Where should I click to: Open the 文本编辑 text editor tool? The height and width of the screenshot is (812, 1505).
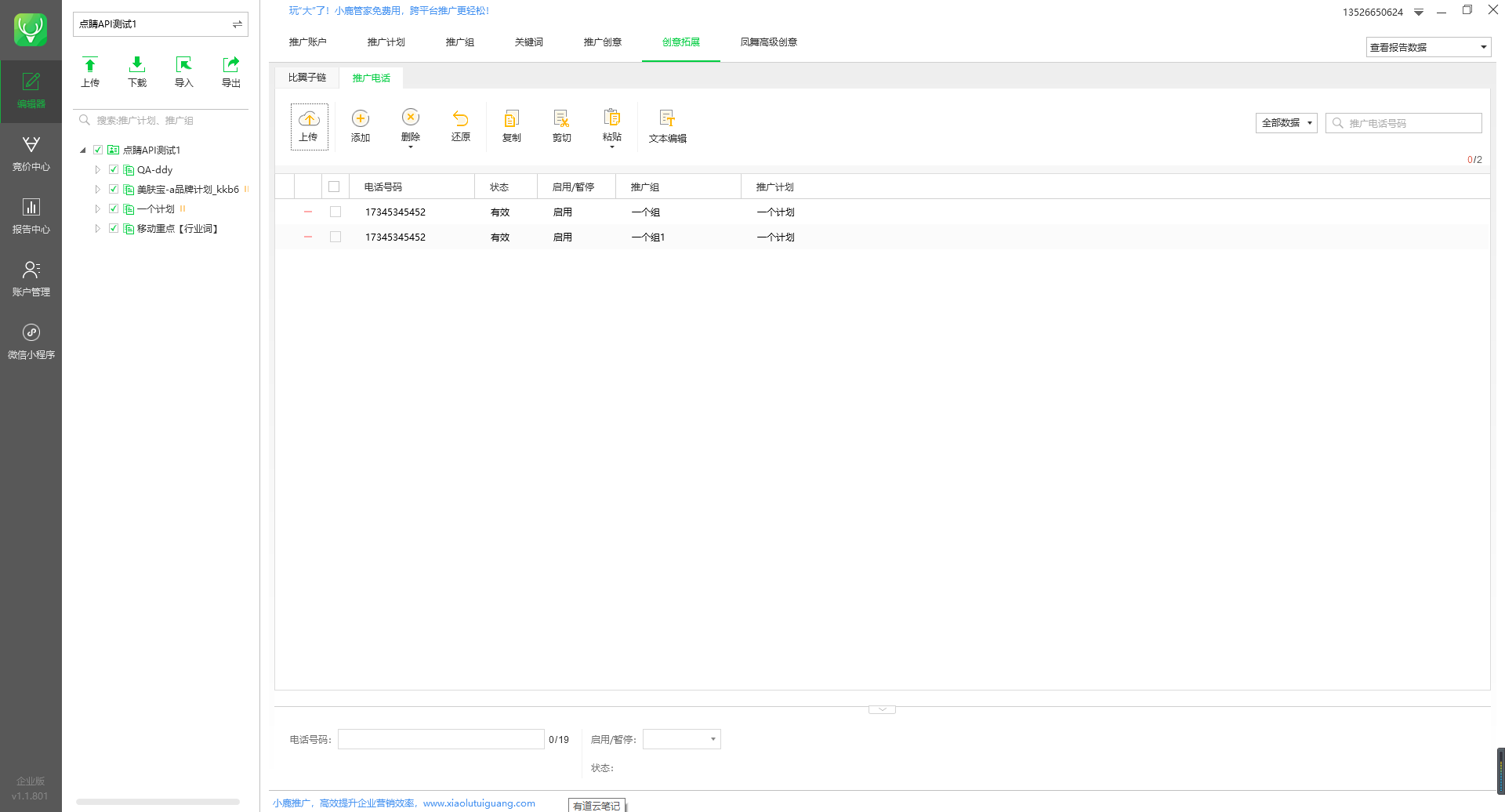coord(667,126)
